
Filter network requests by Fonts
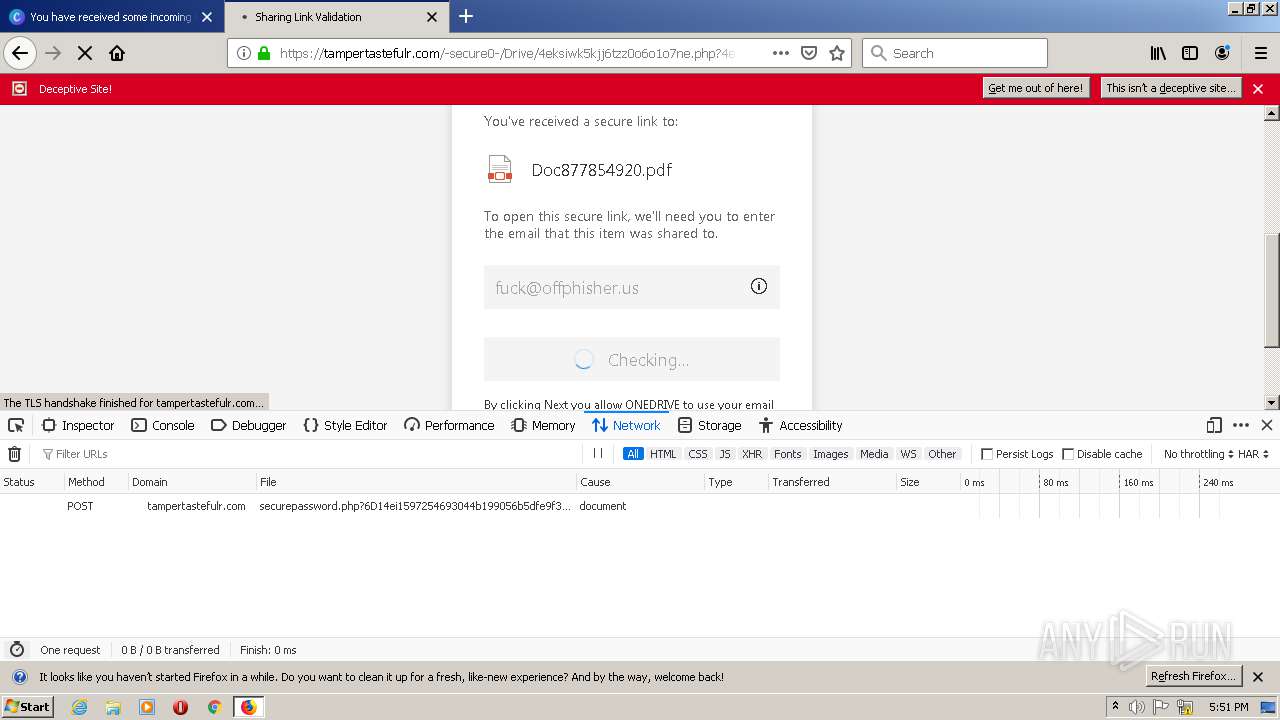(788, 454)
